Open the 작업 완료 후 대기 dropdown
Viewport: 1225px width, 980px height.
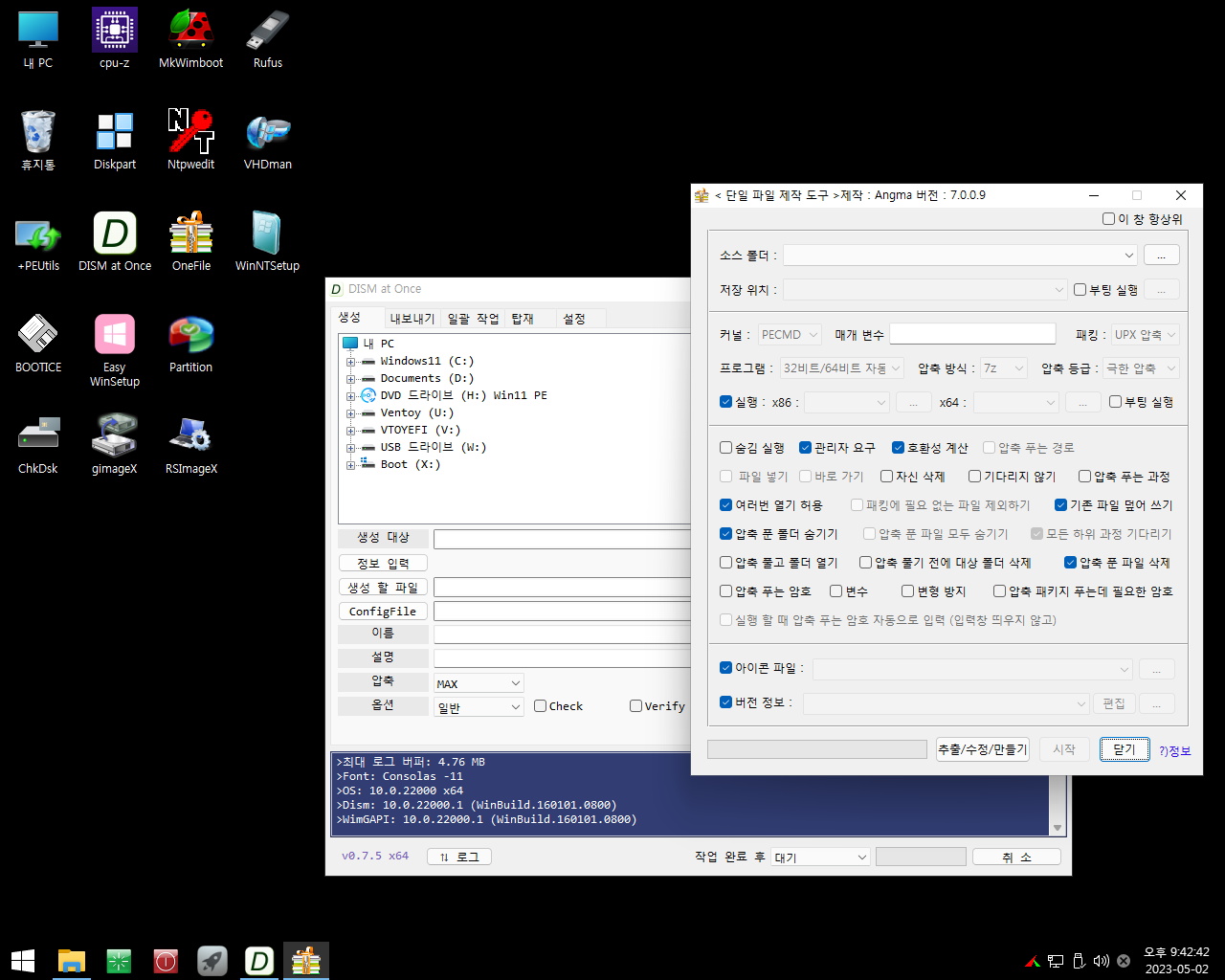click(820, 857)
